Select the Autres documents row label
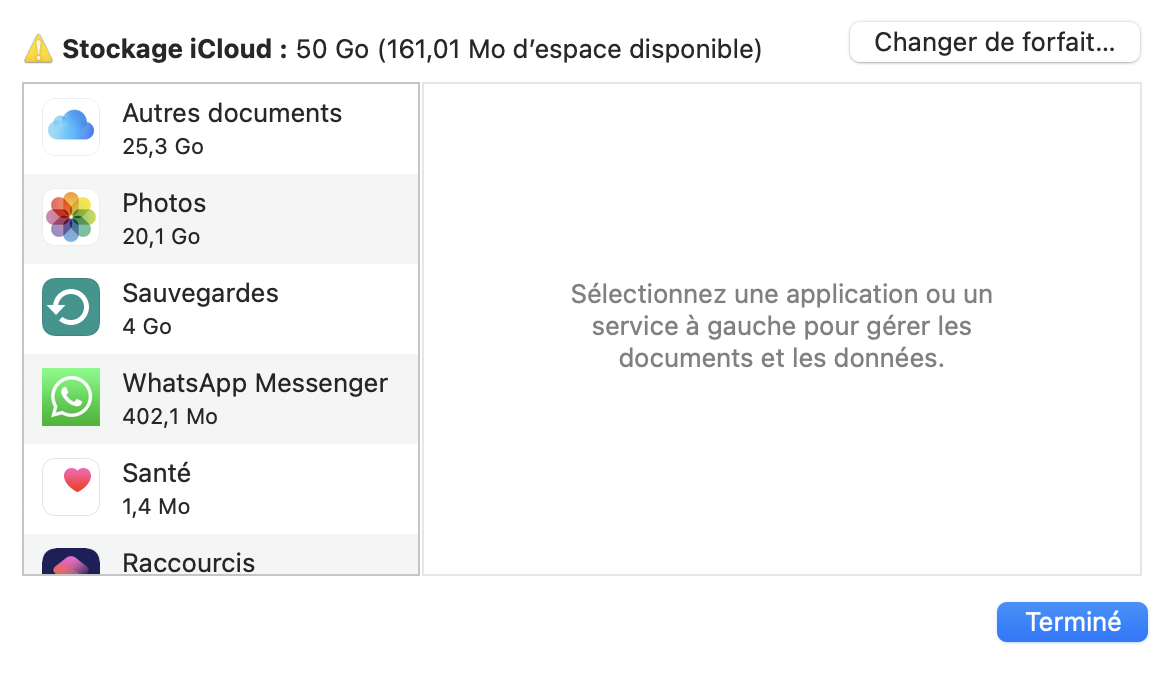 point(232,114)
